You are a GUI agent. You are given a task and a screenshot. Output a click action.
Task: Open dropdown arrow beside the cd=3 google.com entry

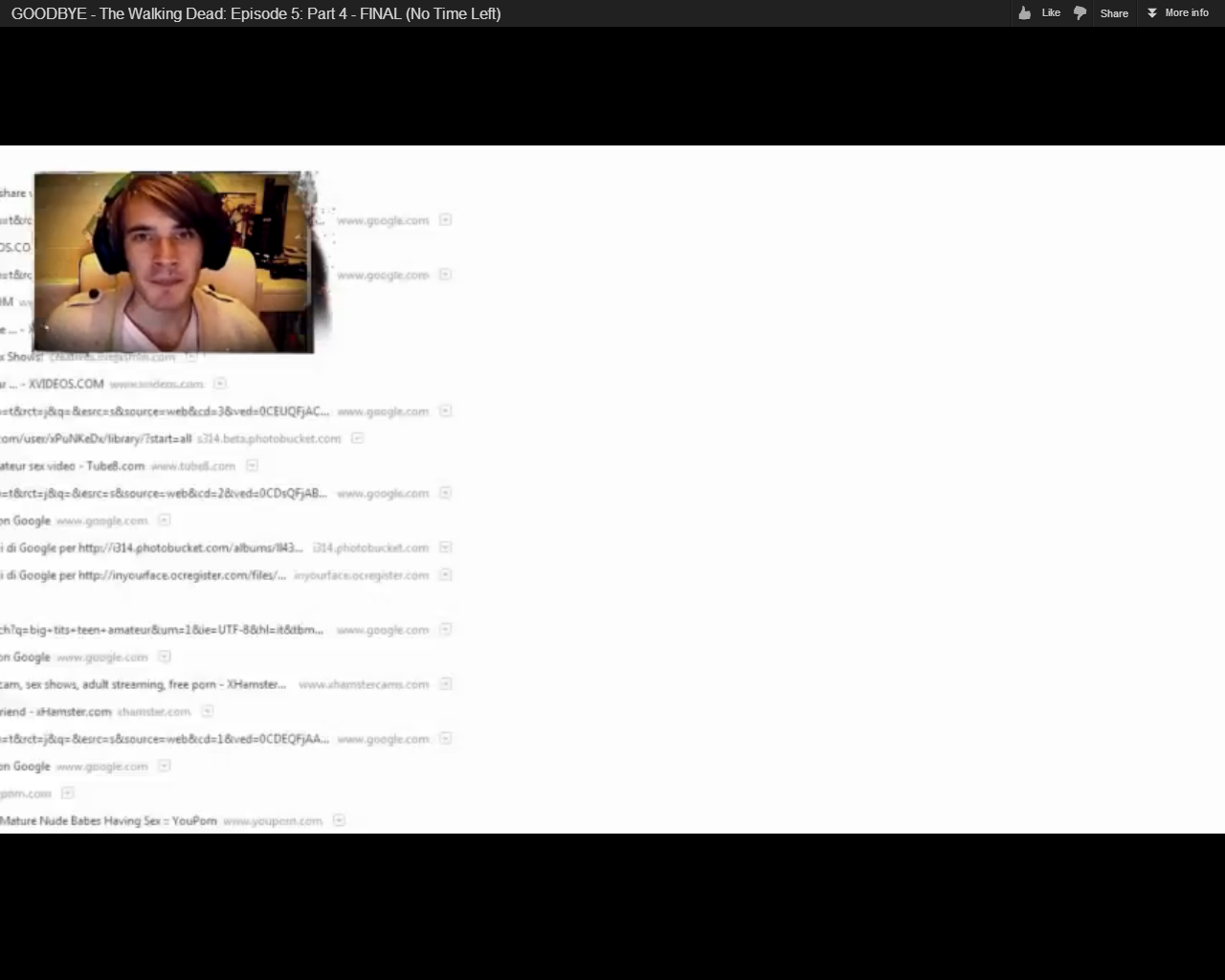(x=445, y=411)
